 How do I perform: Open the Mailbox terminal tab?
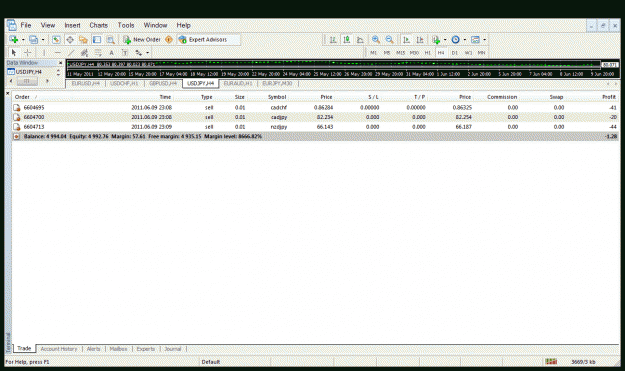(x=118, y=349)
